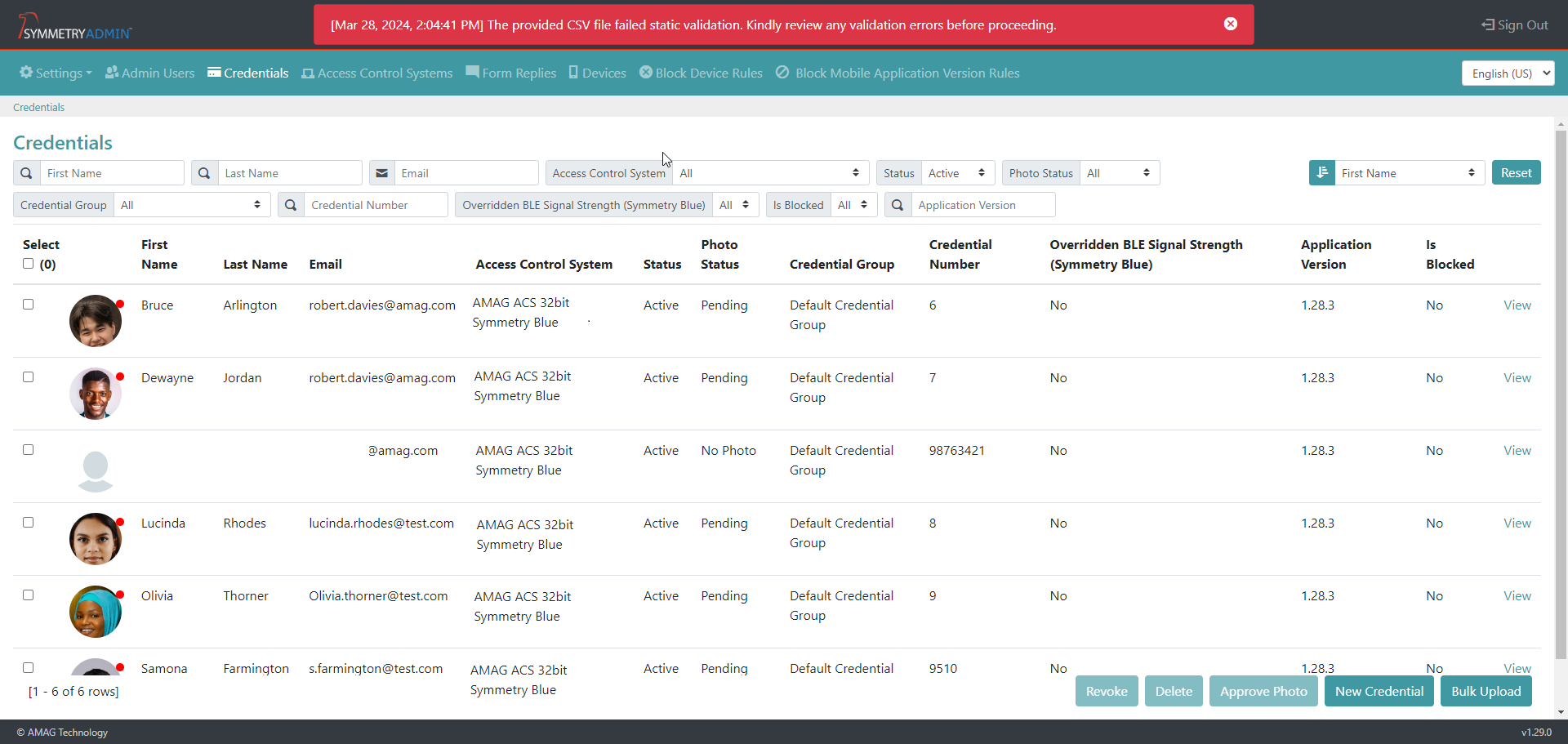This screenshot has height=744, width=1568.
Task: Open Form Replies page
Action: pyautogui.click(x=511, y=73)
